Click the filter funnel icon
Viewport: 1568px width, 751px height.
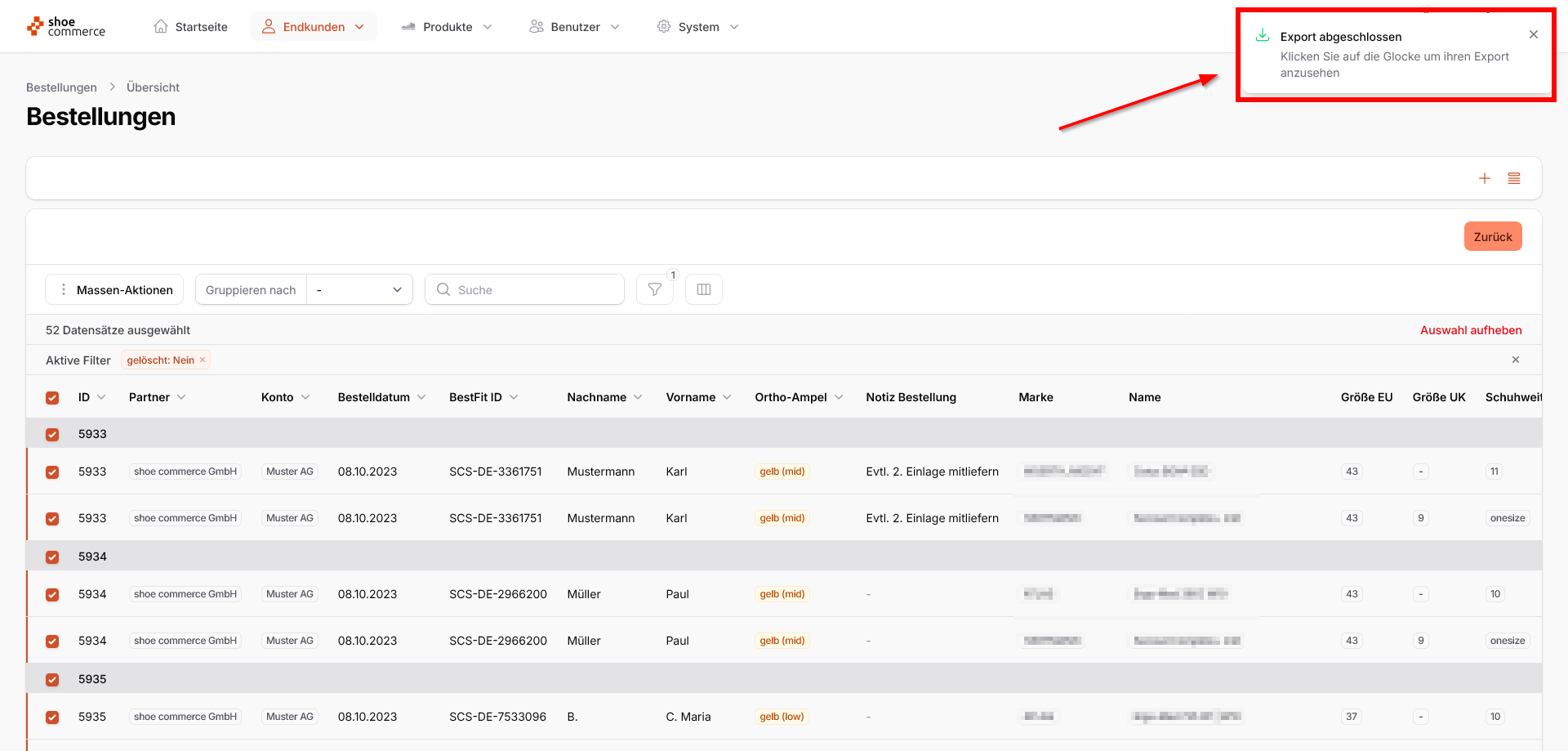coord(654,289)
